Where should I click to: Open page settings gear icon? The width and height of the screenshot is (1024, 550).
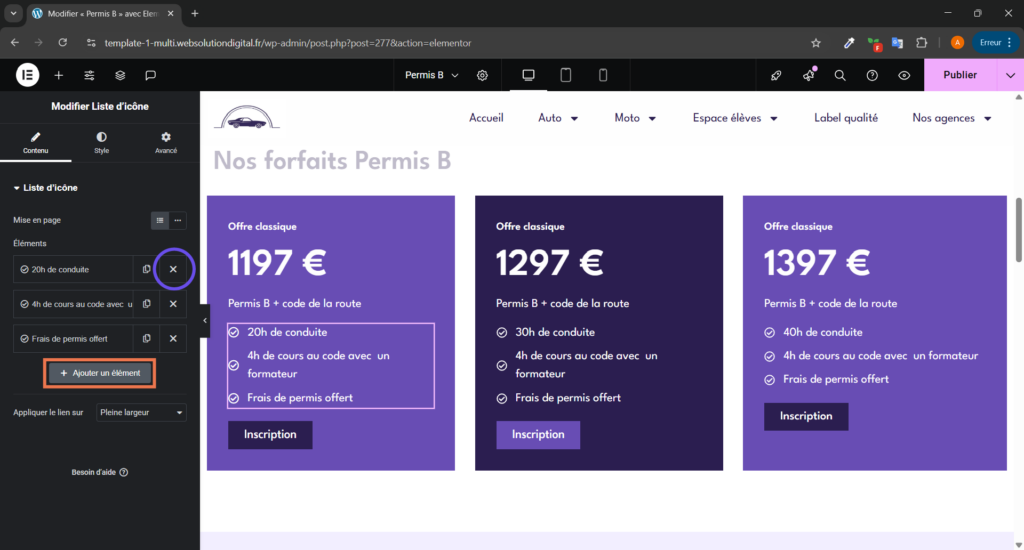pyautogui.click(x=483, y=75)
